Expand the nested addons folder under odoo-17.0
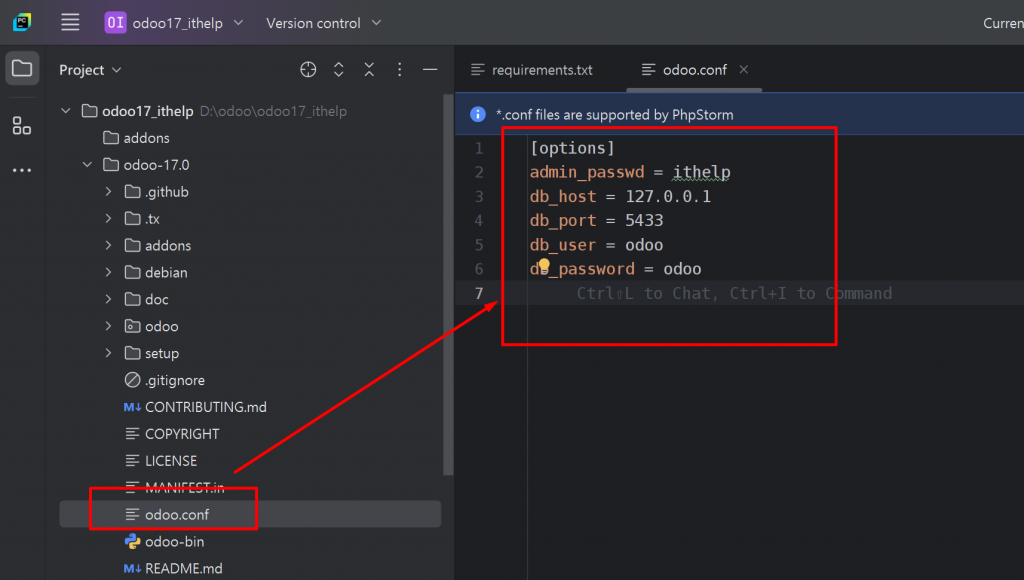 (108, 246)
